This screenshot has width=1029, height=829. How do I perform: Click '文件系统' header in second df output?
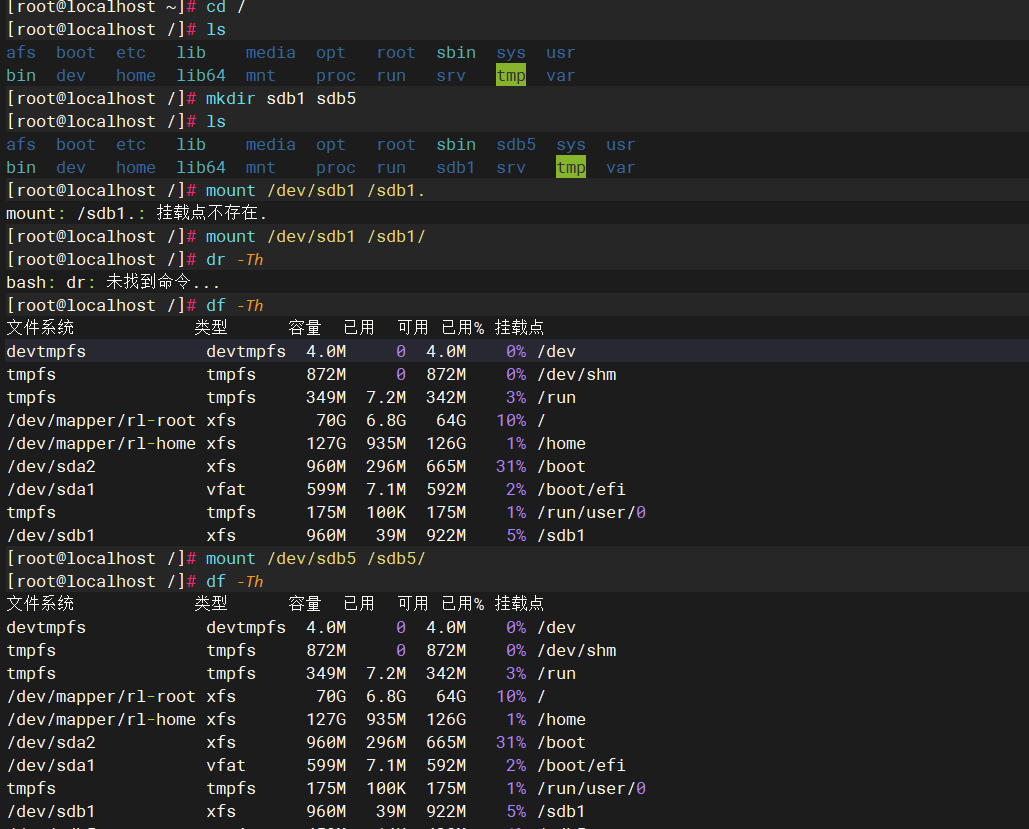pos(40,603)
